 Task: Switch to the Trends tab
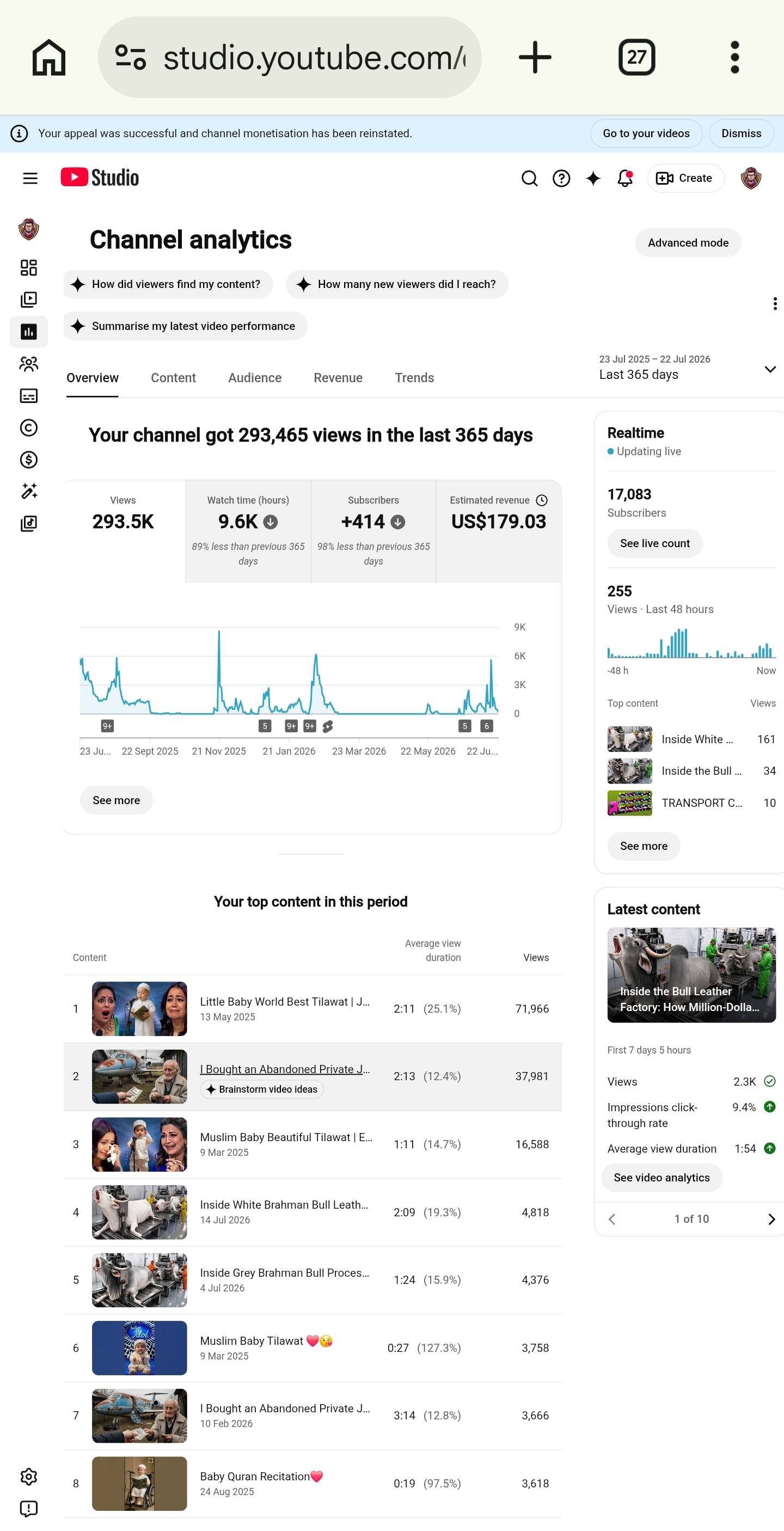[414, 378]
